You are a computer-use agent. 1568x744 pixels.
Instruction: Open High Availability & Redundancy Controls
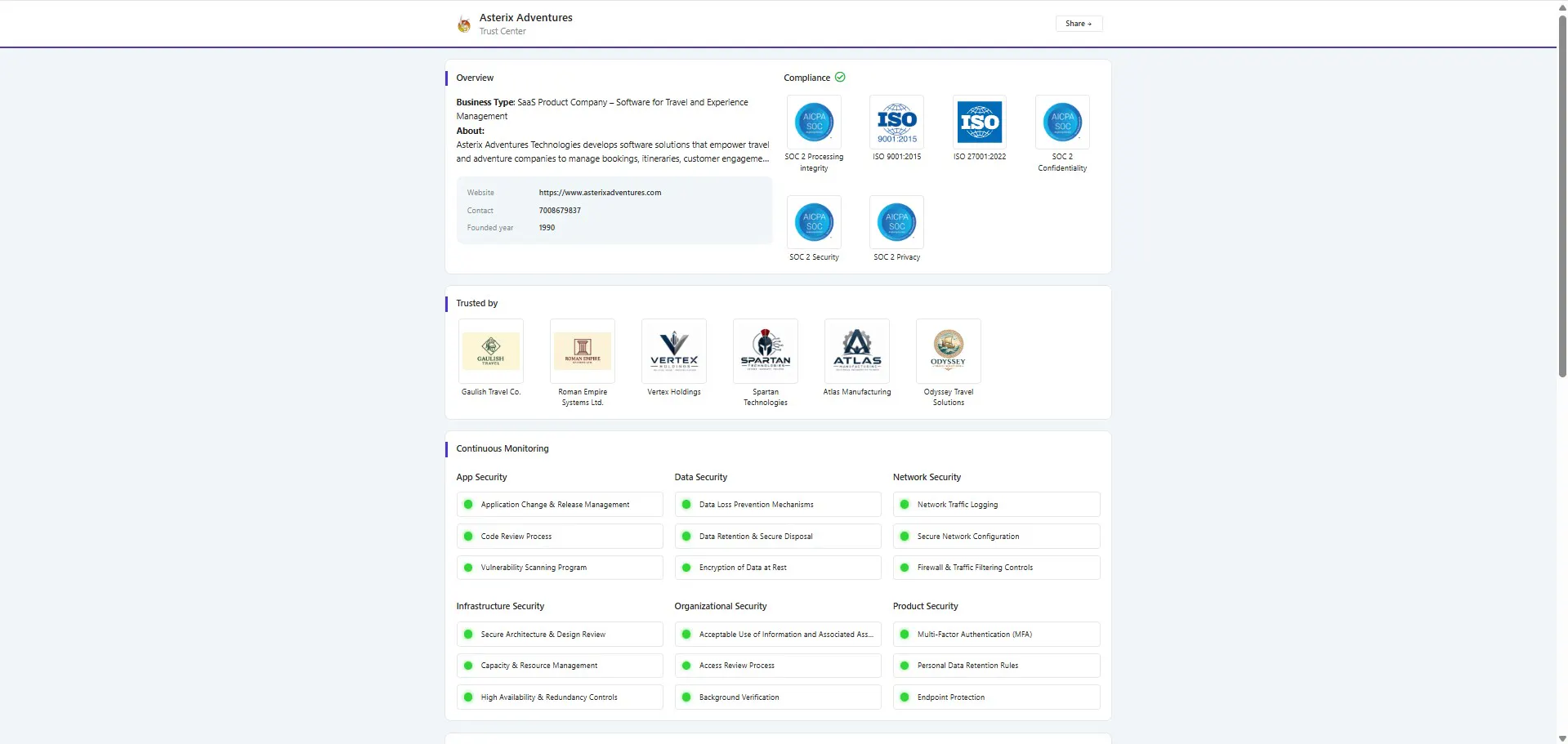[x=560, y=697]
